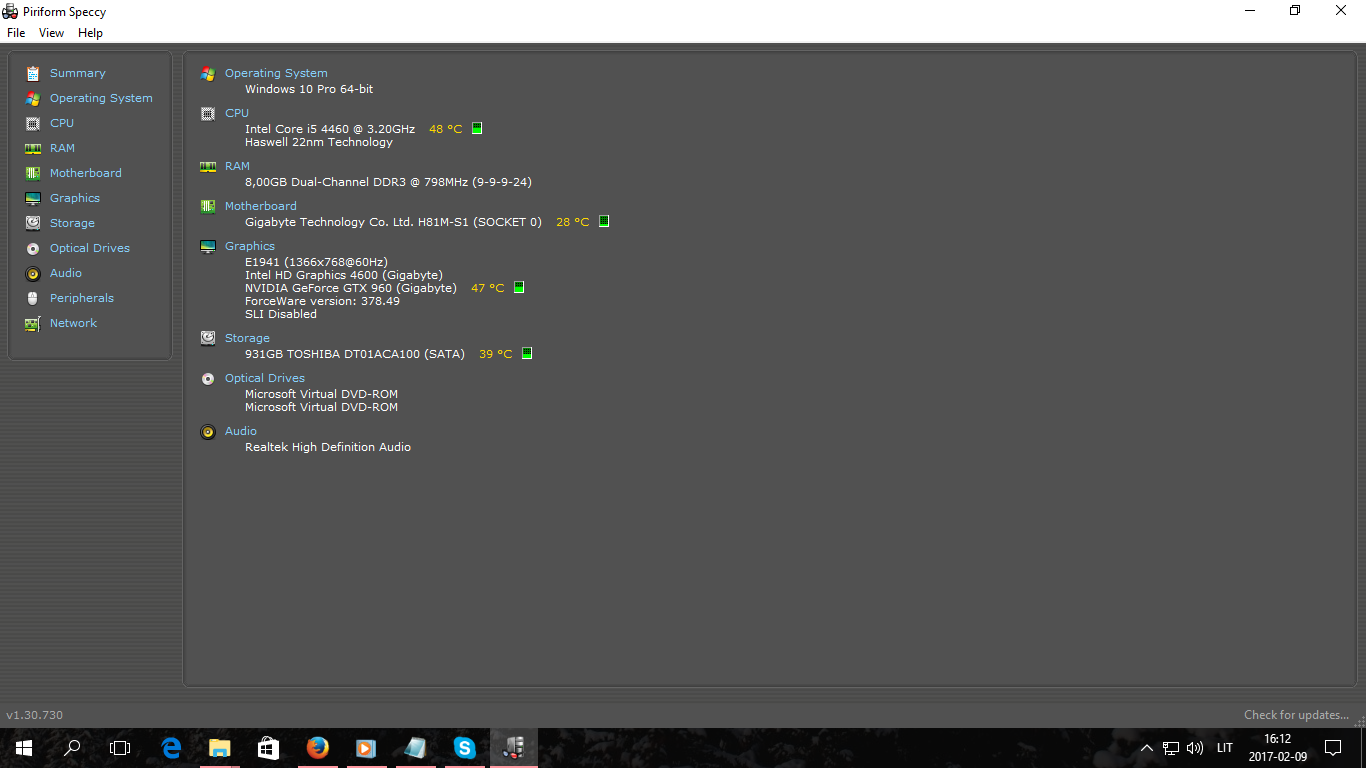
Task: Open the Action Center notifications icon
Action: (x=1333, y=748)
